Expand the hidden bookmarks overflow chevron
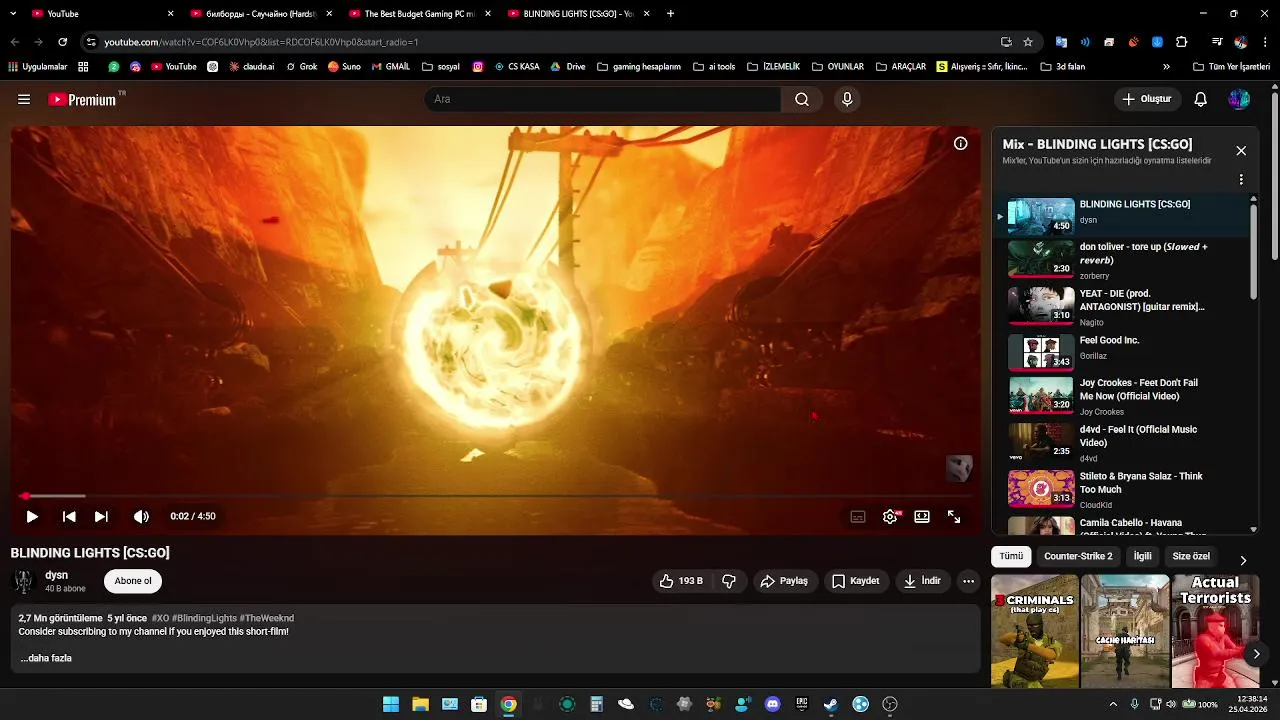 coord(1166,67)
